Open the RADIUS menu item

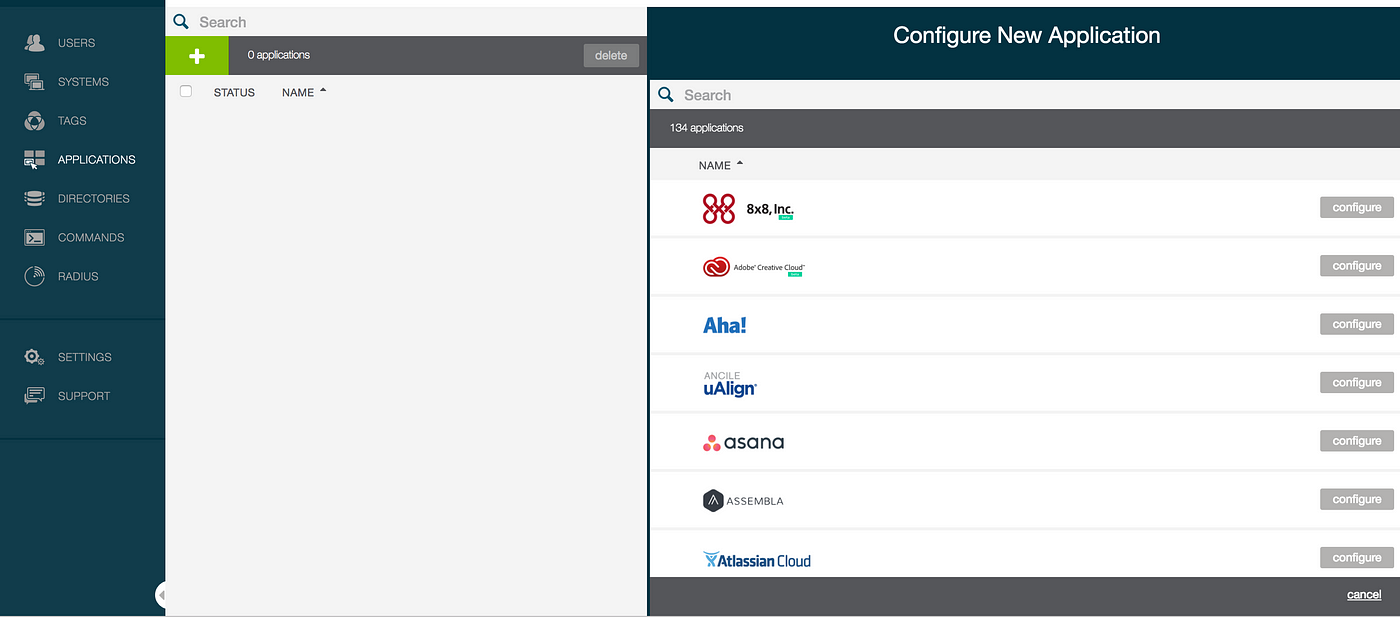(78, 277)
